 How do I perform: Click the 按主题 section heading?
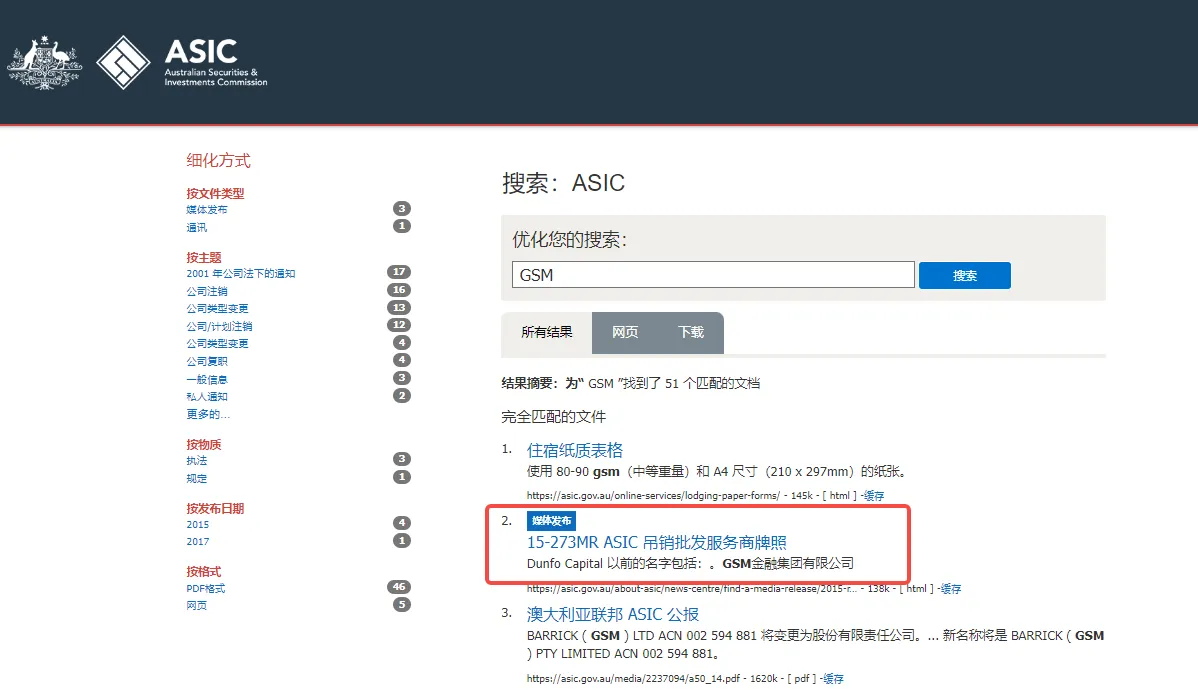(x=204, y=258)
